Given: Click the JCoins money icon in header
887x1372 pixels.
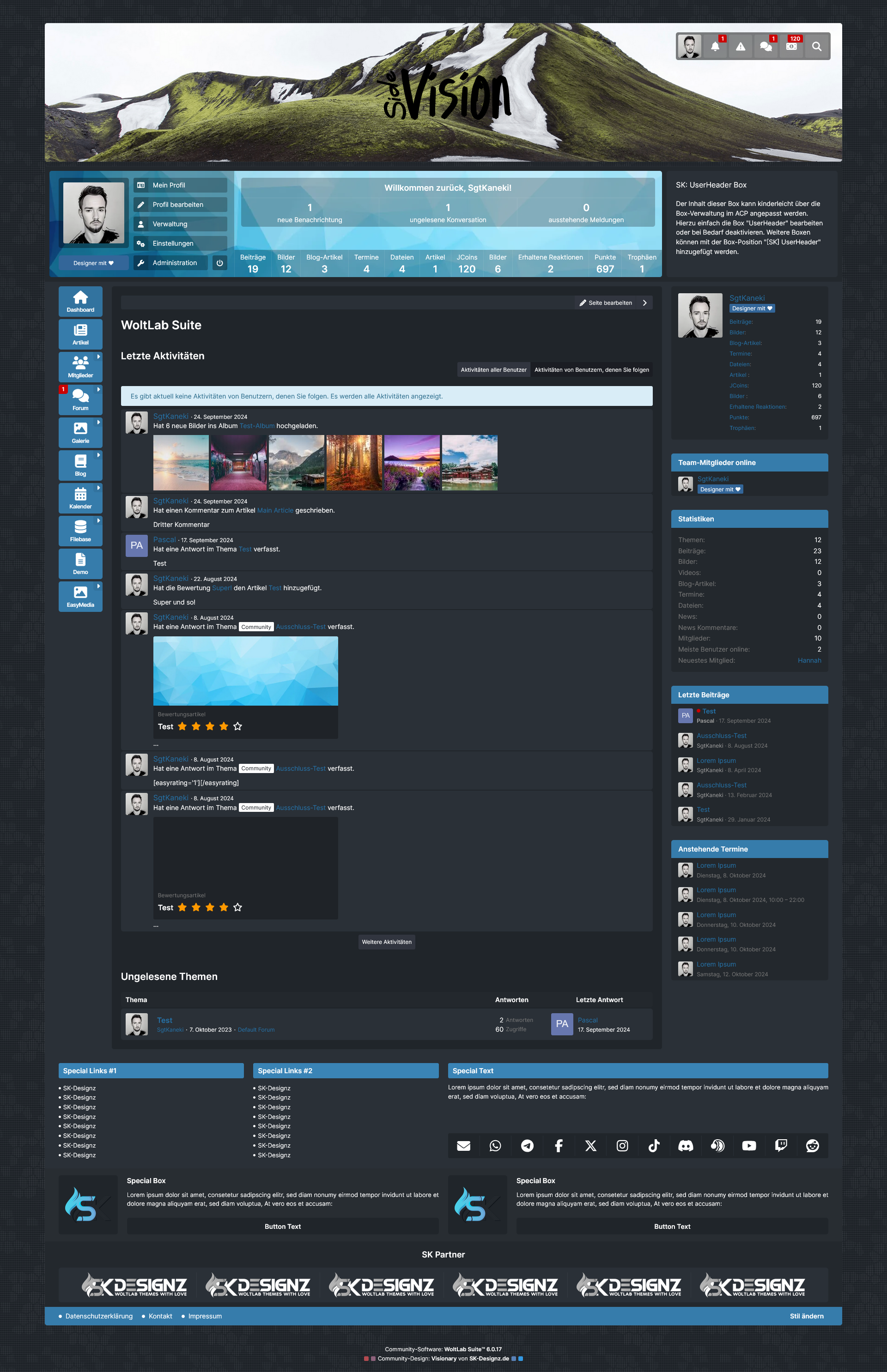Looking at the screenshot, I should pos(791,47).
